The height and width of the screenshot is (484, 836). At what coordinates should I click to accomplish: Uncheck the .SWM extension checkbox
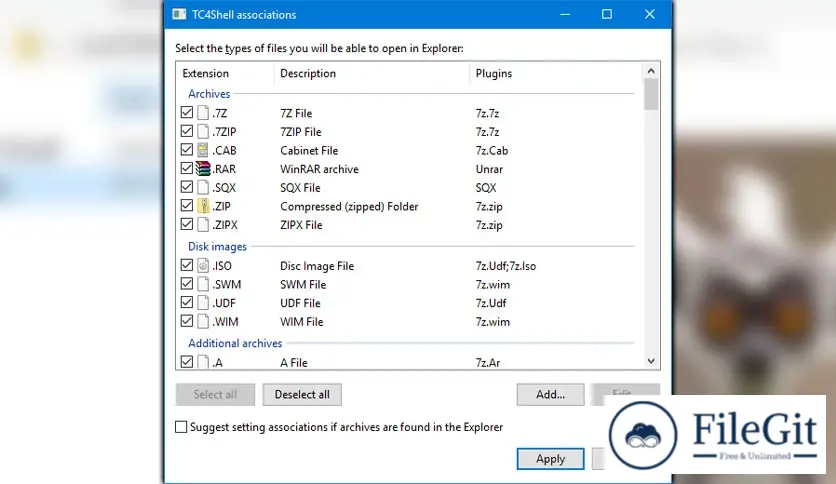187,284
